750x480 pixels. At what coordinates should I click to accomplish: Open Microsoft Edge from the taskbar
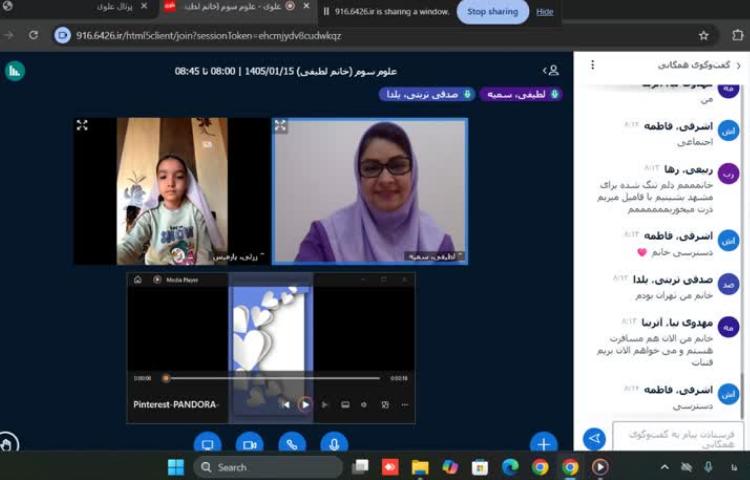click(510, 467)
